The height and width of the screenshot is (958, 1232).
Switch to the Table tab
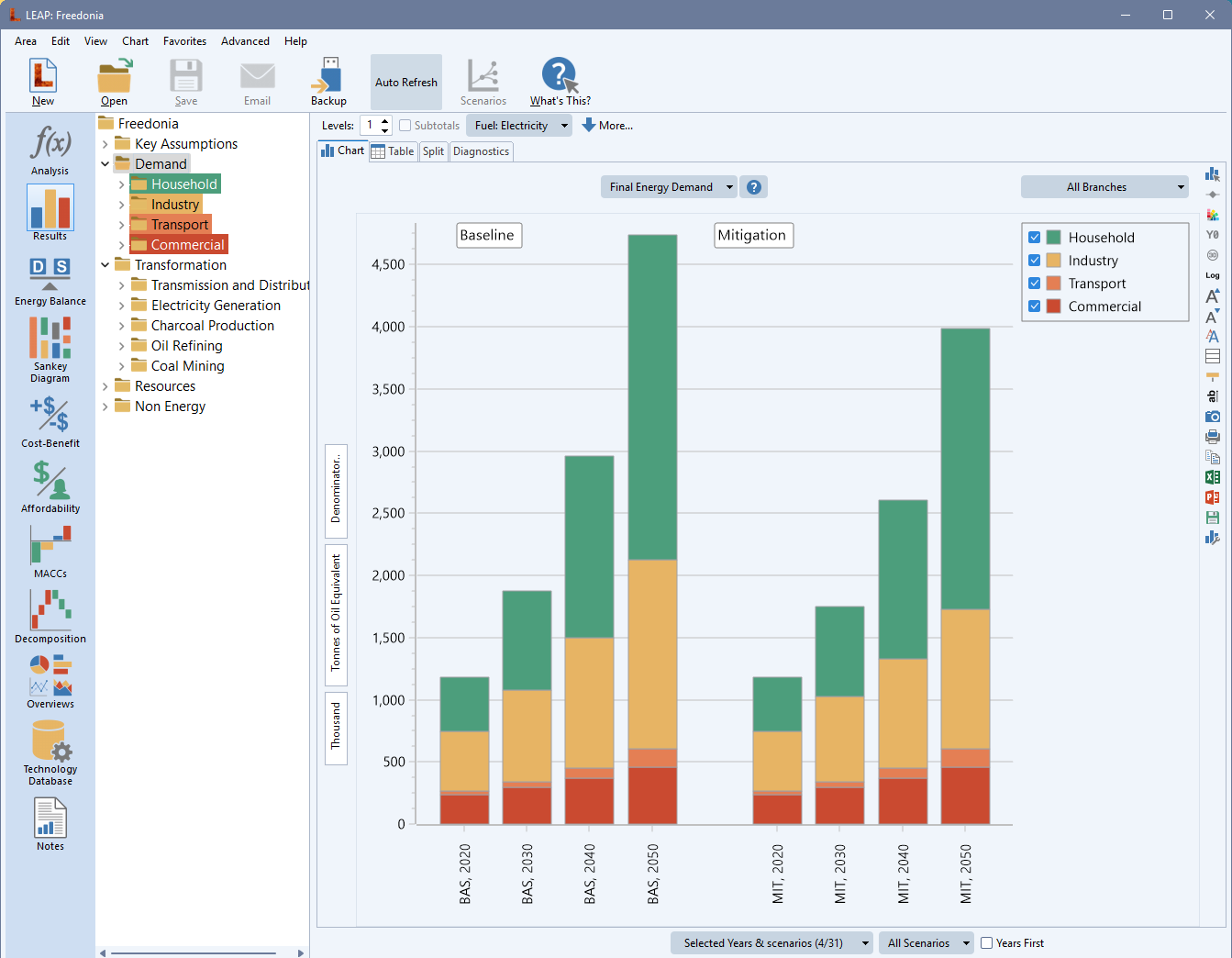point(393,151)
